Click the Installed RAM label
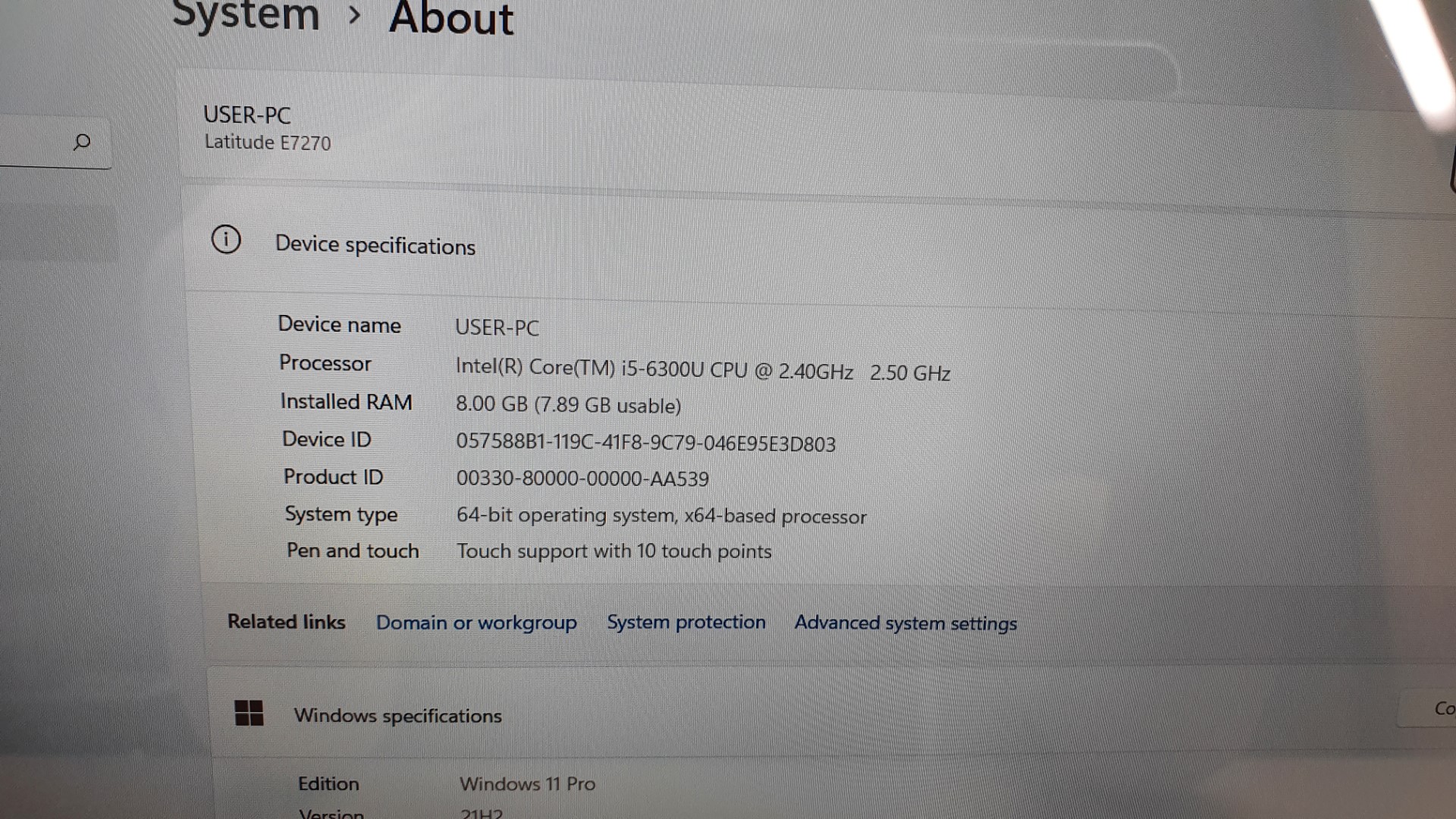 pyautogui.click(x=346, y=402)
